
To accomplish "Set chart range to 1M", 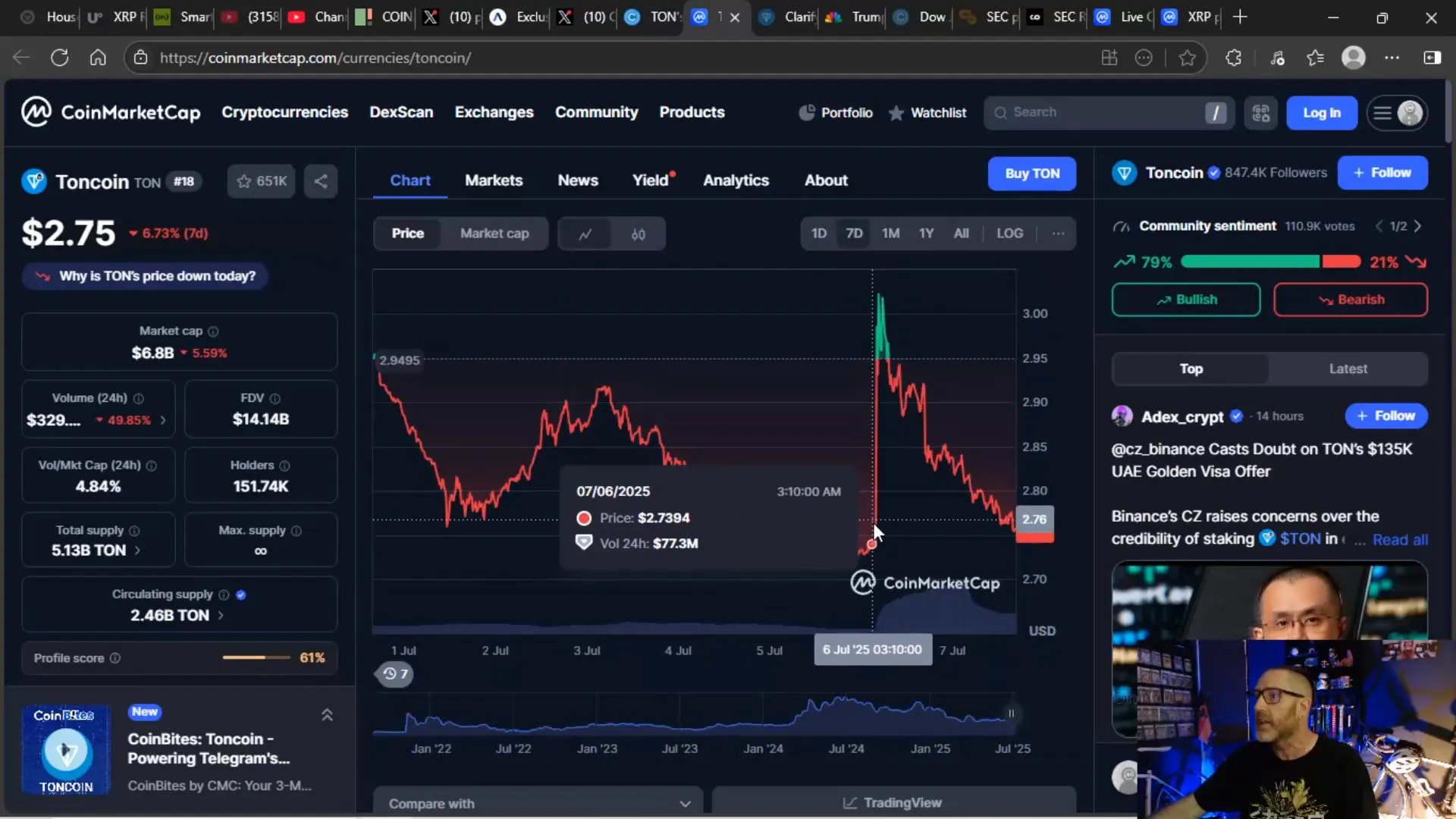I will pyautogui.click(x=890, y=234).
